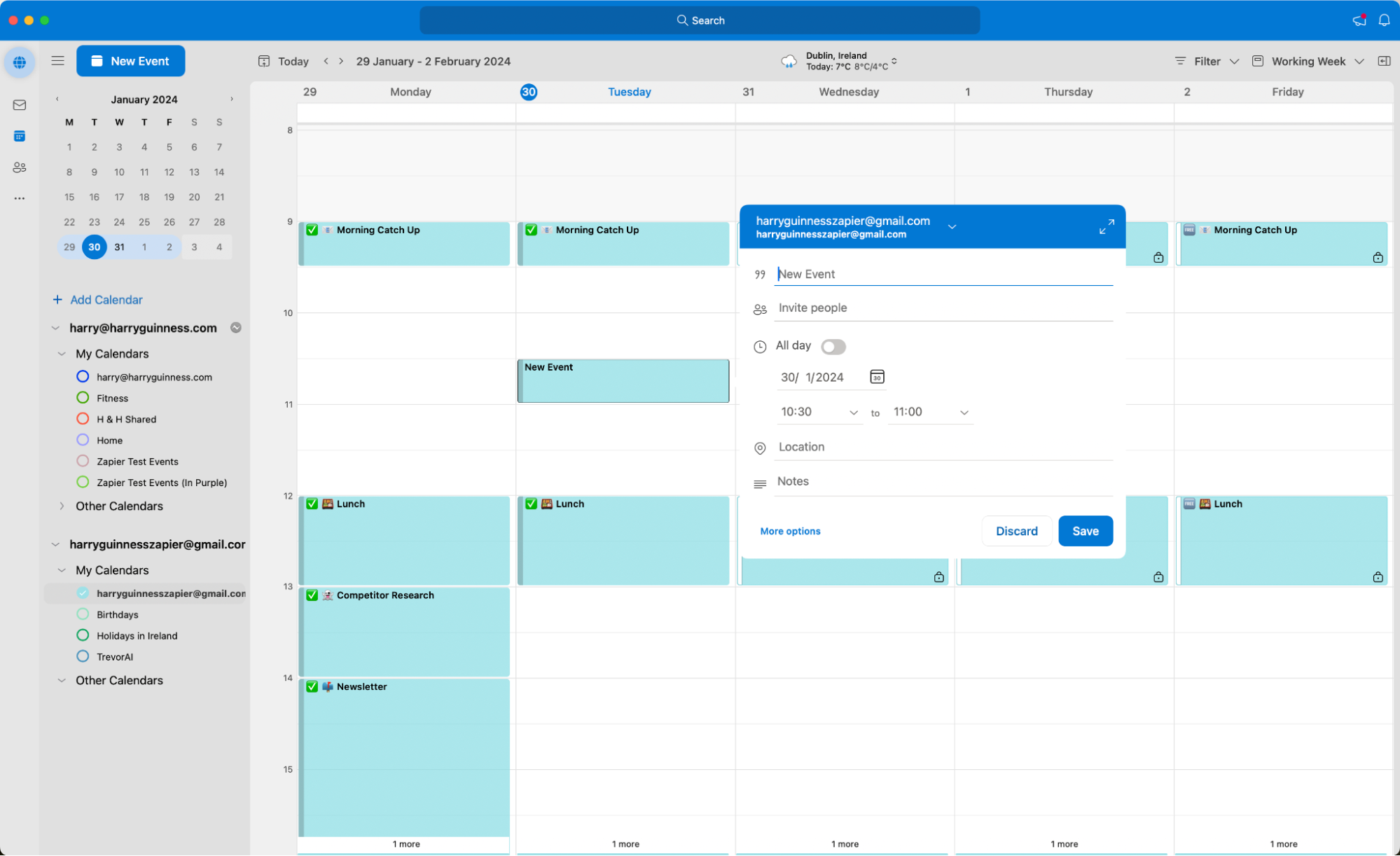Screen dimensions: 1400x856
Task: Open the Mail icon in sidebar
Action: coord(20,105)
